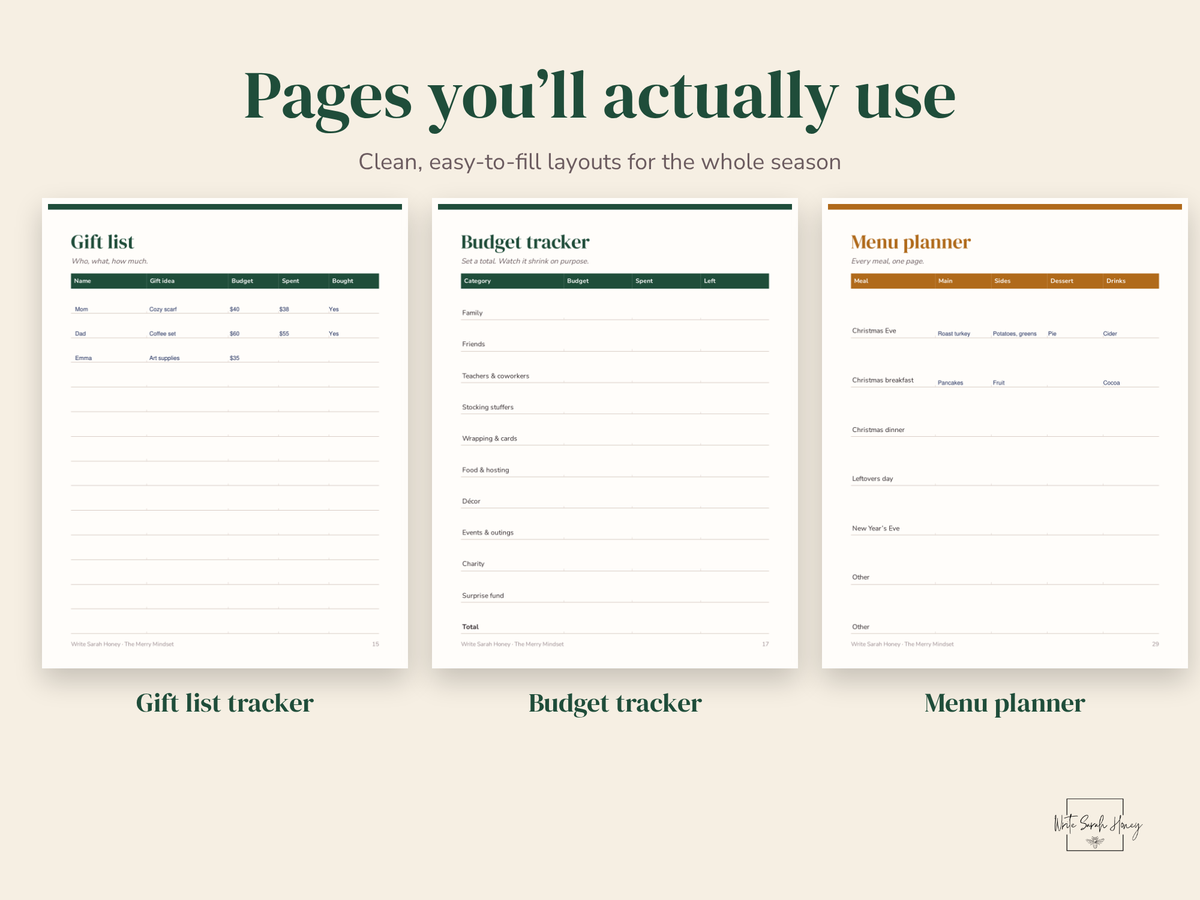Screen dimensions: 1200x900
Task: Click the "Gift idea" column header
Action: (162, 281)
